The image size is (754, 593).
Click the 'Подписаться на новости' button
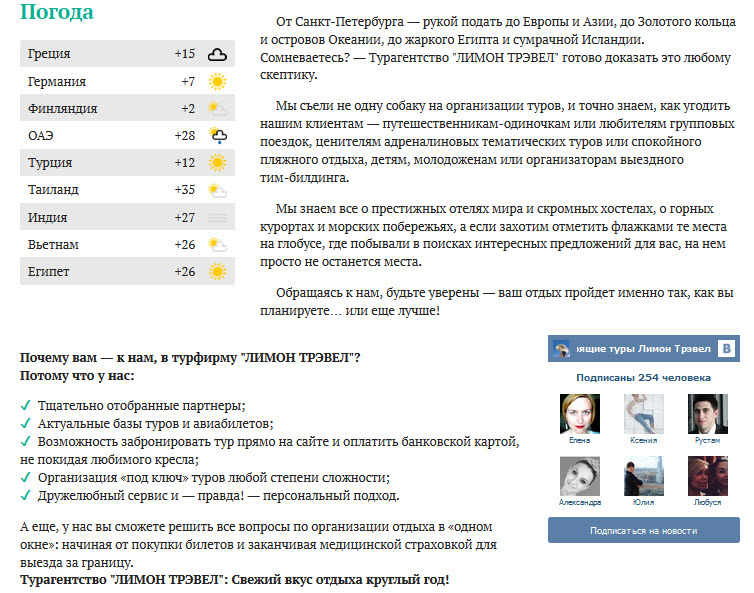tap(643, 530)
